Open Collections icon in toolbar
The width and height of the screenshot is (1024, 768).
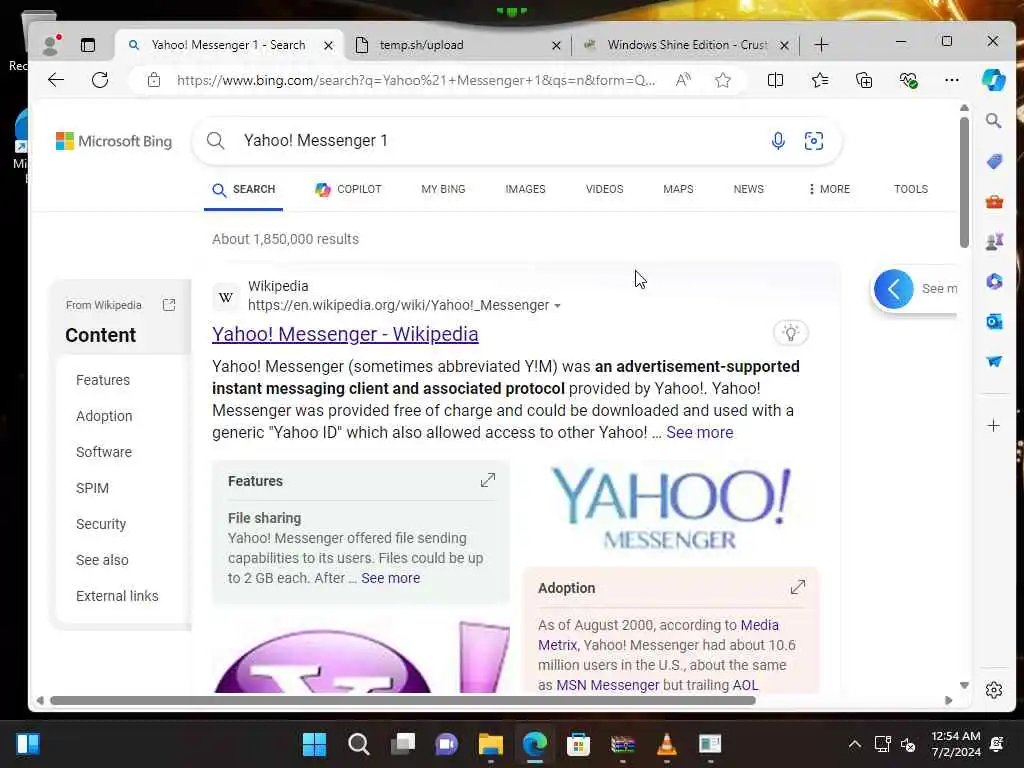(864, 80)
